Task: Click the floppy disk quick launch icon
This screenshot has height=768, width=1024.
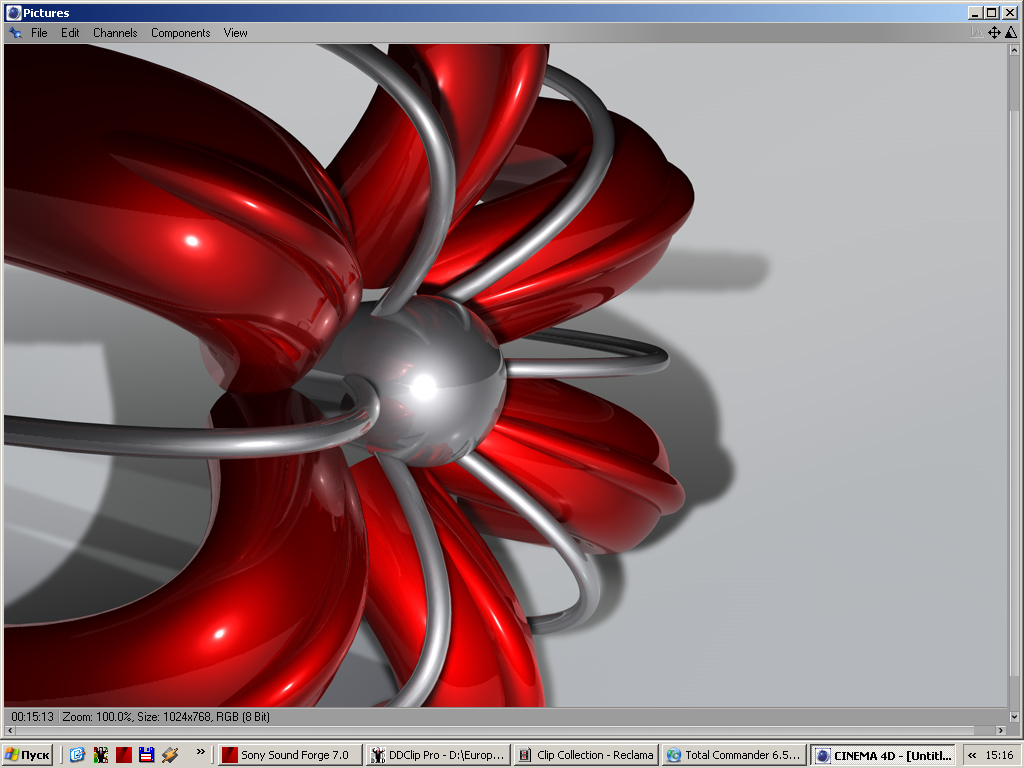Action: pyautogui.click(x=146, y=755)
